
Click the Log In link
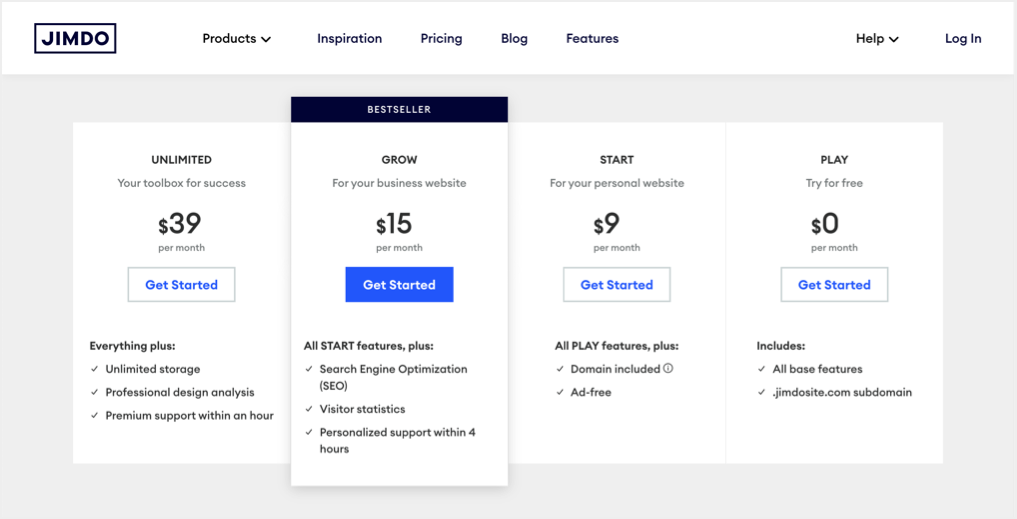pyautogui.click(x=963, y=39)
